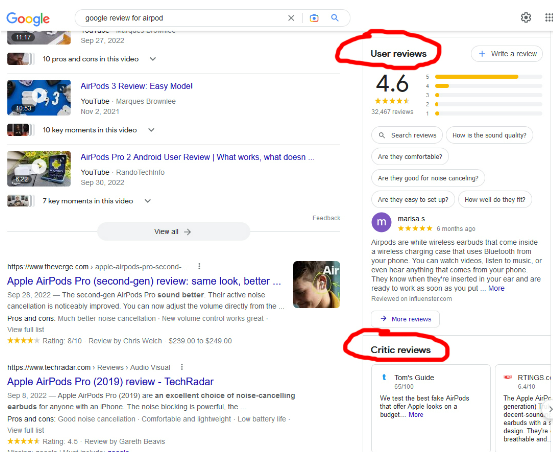
Task: Expand Tom's Guide critic review More link
Action: tap(416, 415)
